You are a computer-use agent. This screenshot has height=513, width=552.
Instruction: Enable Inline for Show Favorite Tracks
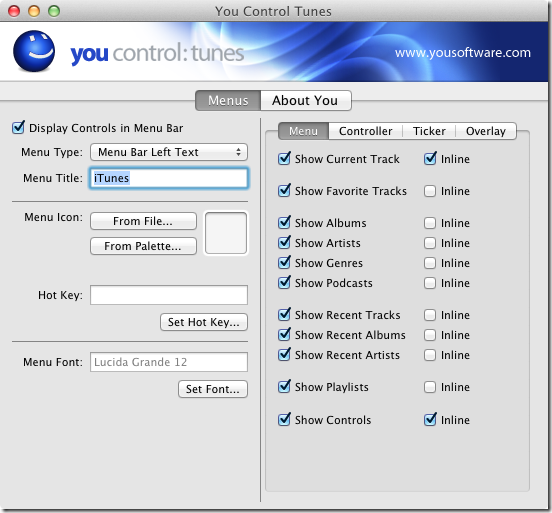point(430,191)
